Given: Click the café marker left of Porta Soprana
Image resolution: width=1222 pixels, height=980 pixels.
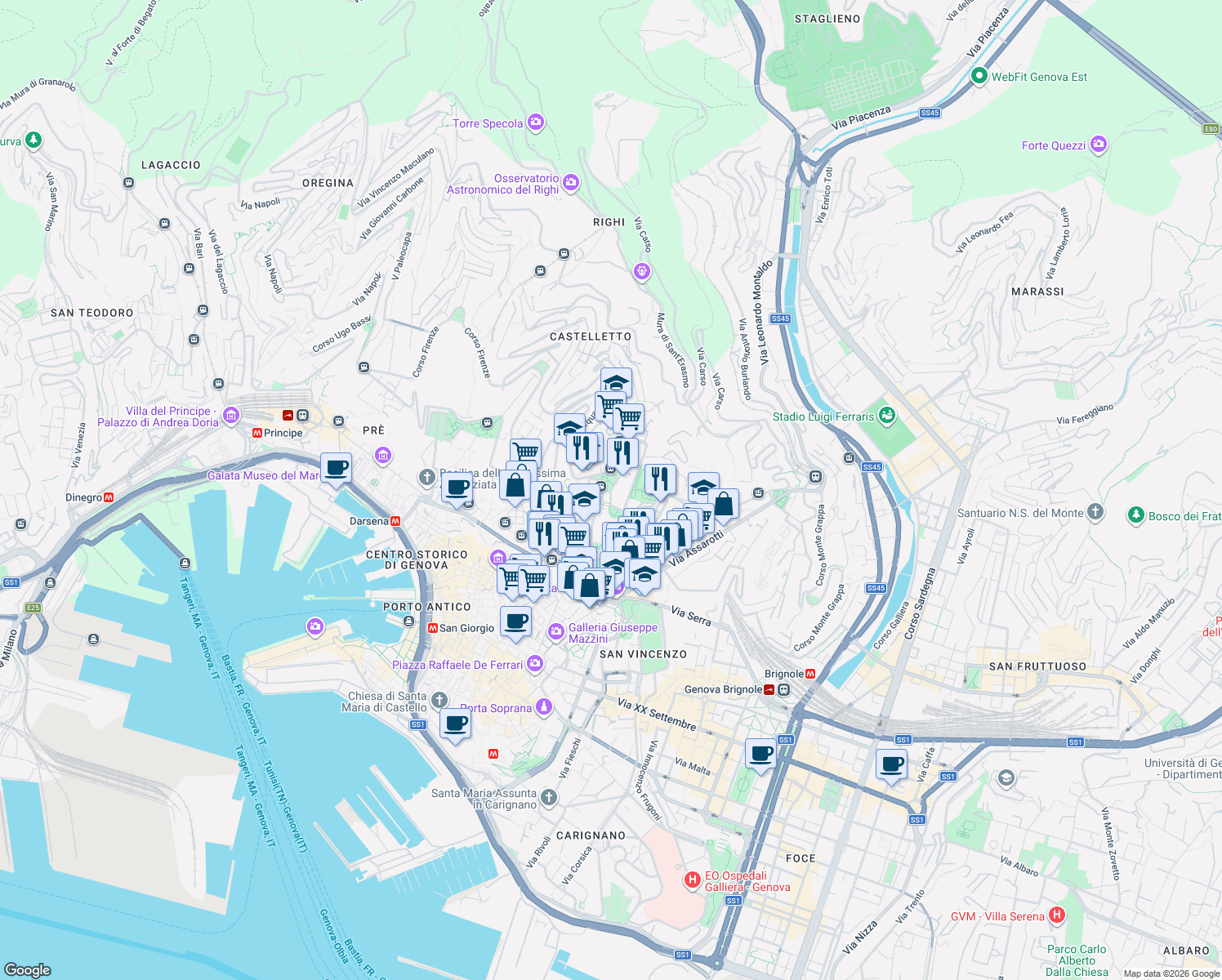Looking at the screenshot, I should tap(455, 724).
